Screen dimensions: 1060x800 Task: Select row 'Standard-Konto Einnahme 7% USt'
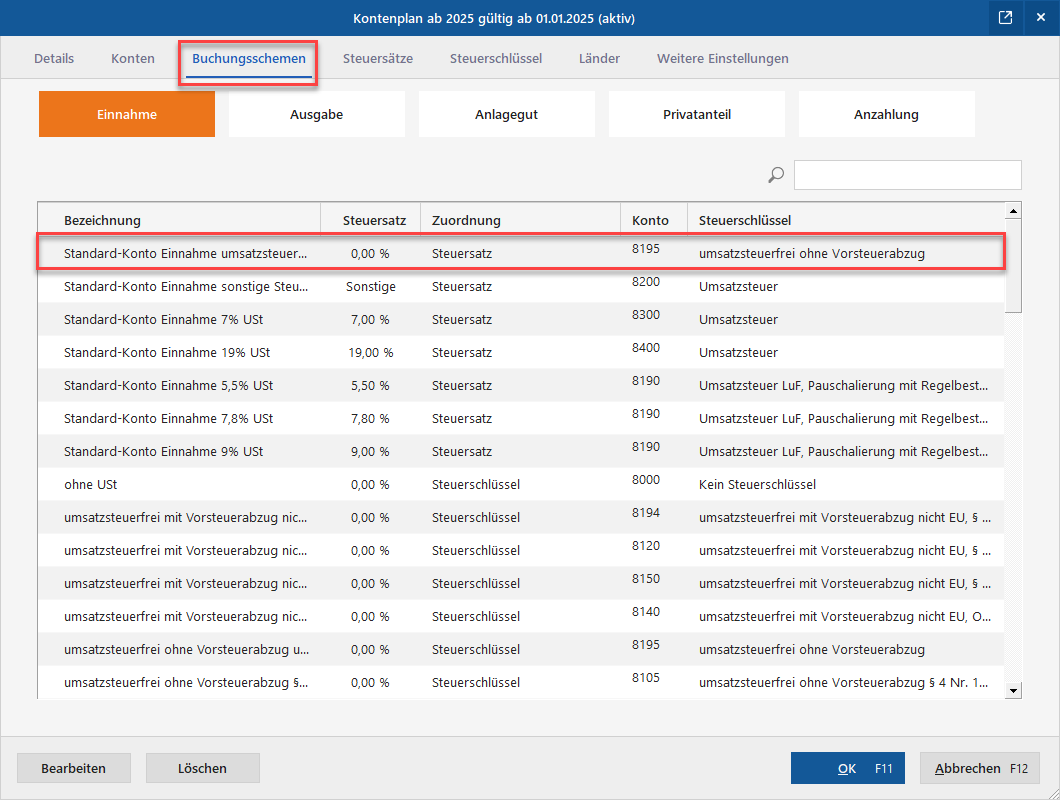[521, 319]
